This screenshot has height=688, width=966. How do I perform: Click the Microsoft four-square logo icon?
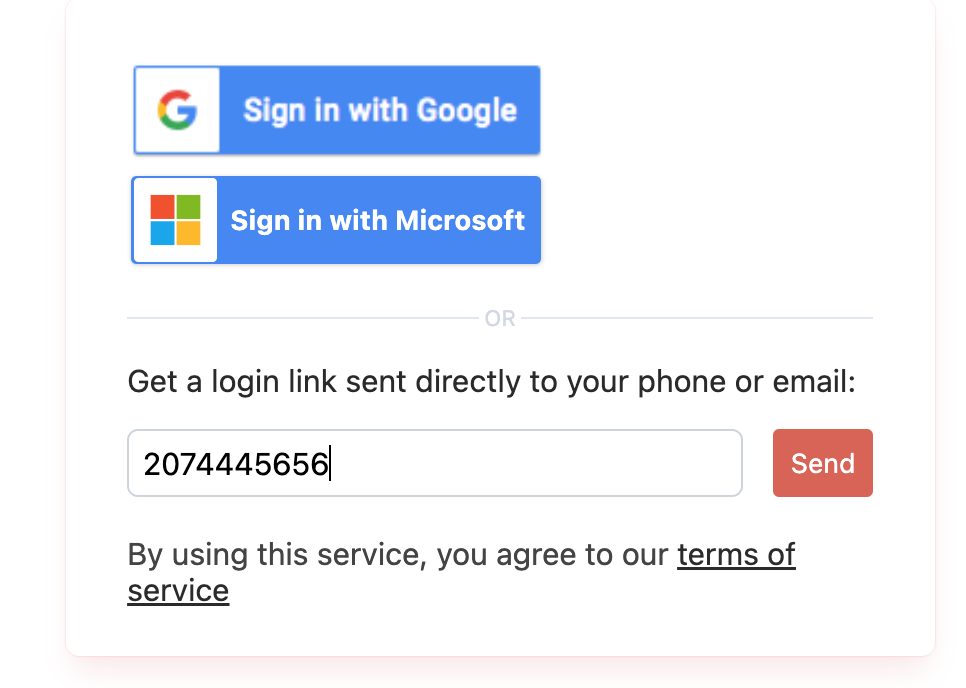point(175,220)
